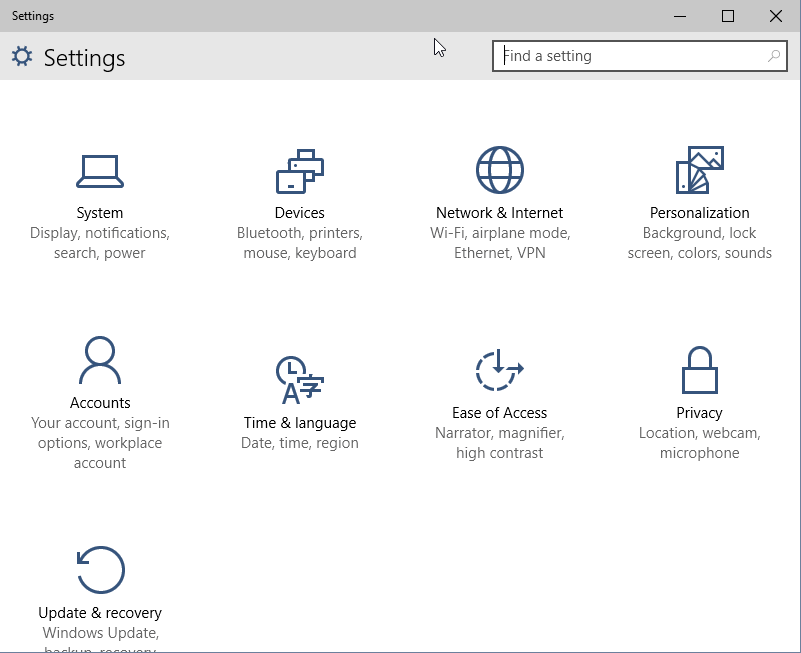Screen dimensions: 801x653
Task: Open the 'Location, webcam, microphone' description text
Action: 700,443
